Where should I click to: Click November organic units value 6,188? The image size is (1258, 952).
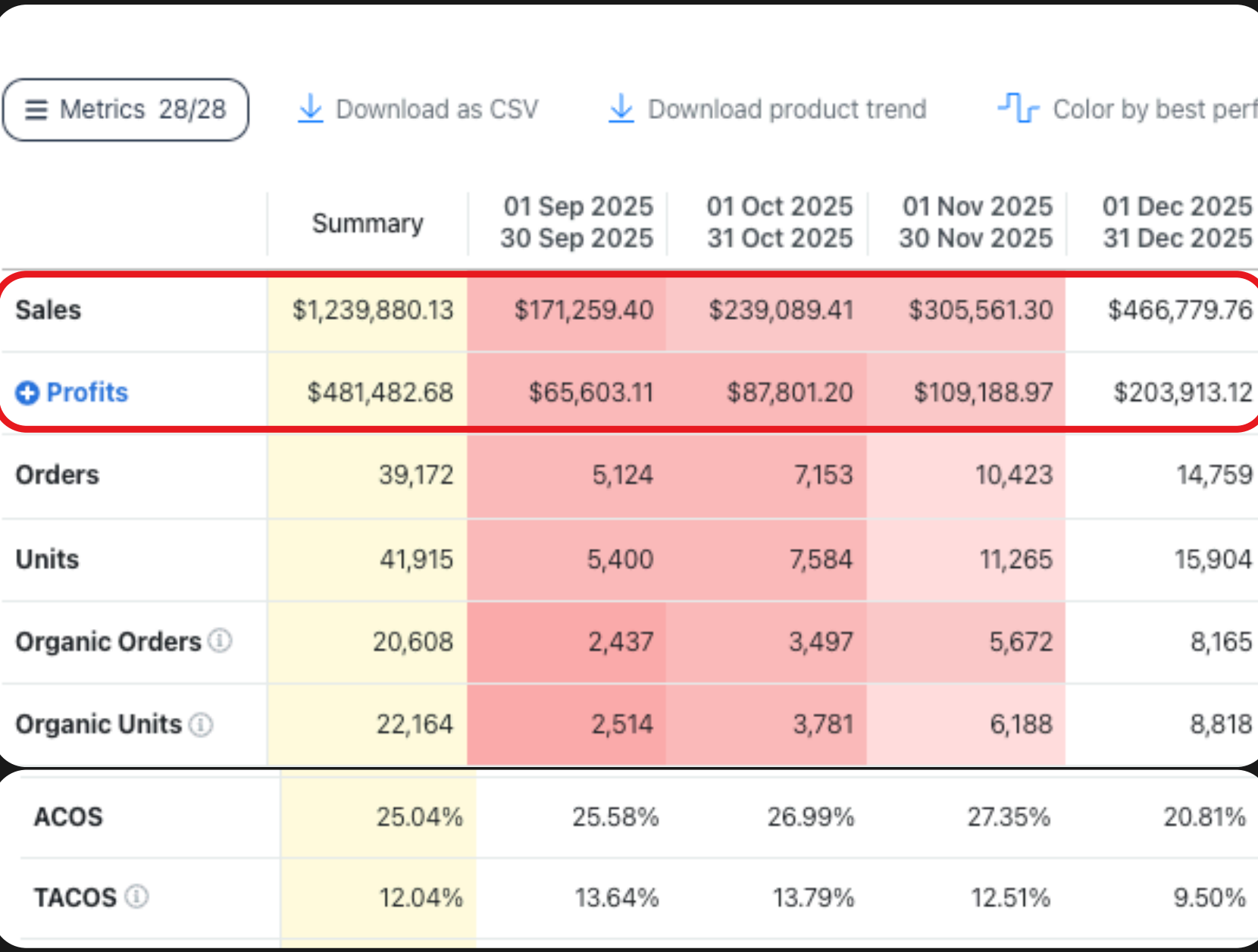[x=1022, y=725]
